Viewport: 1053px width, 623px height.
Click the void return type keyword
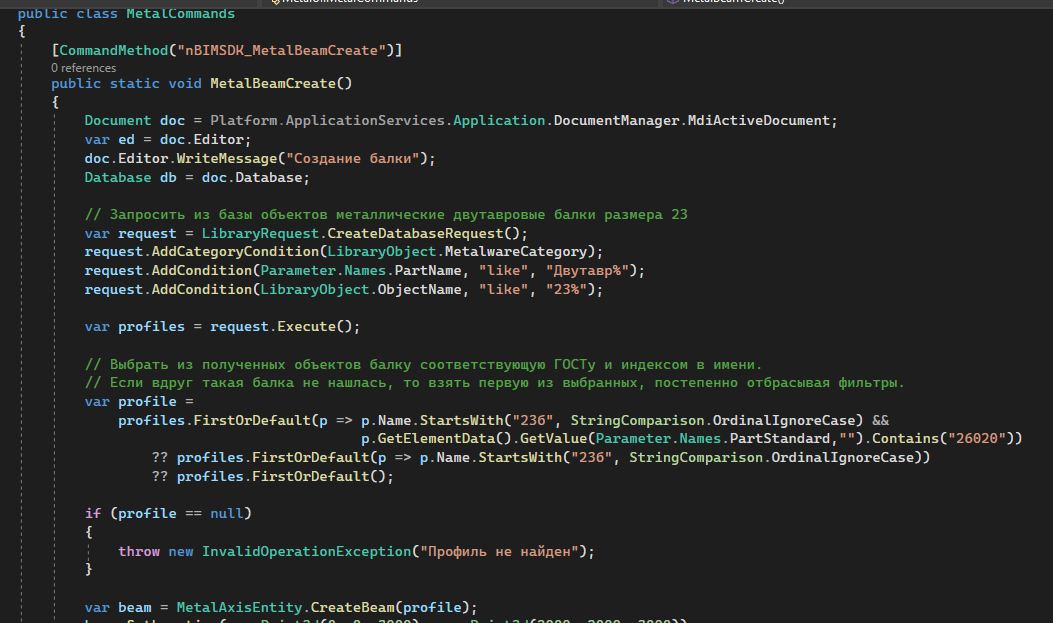coord(185,83)
